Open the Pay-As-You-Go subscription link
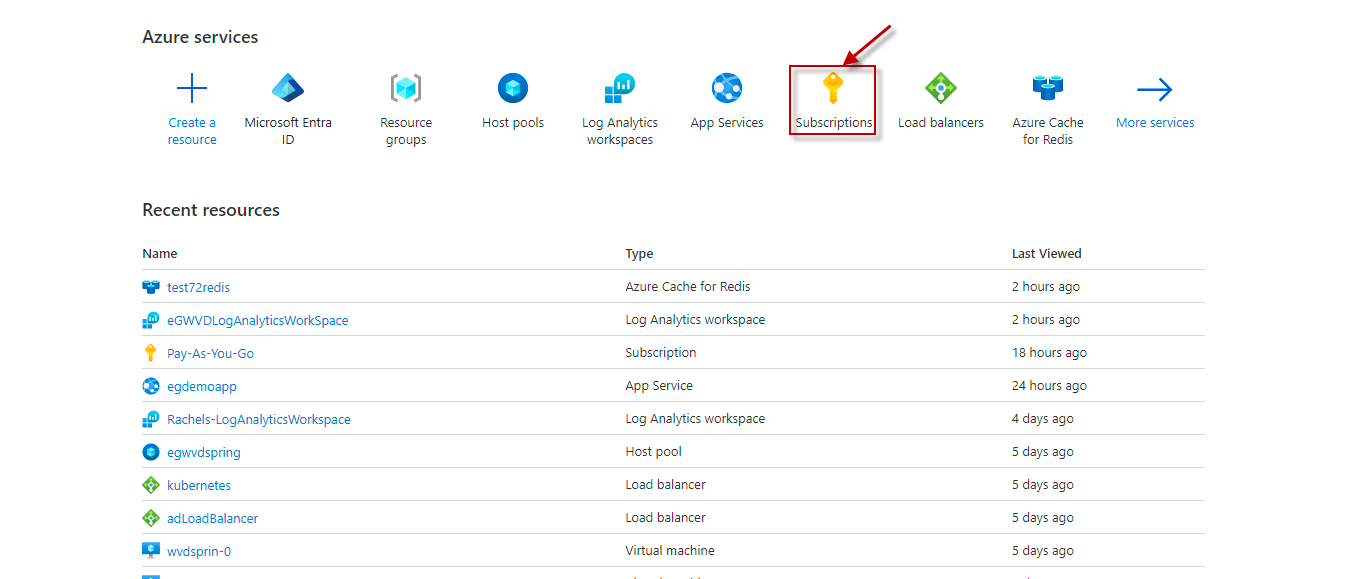This screenshot has width=1346, height=579. 210,353
